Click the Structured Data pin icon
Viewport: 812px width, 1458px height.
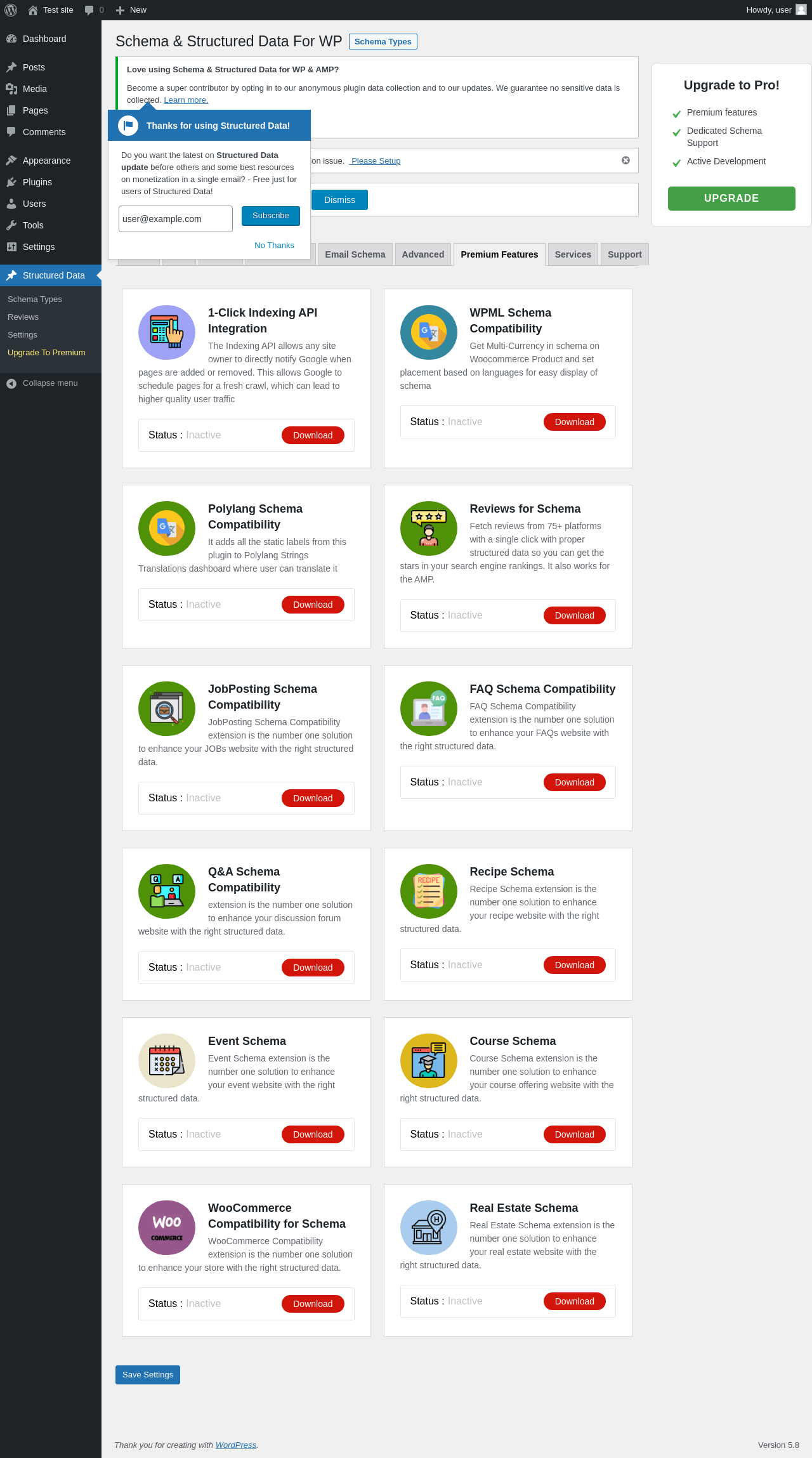pos(11,275)
